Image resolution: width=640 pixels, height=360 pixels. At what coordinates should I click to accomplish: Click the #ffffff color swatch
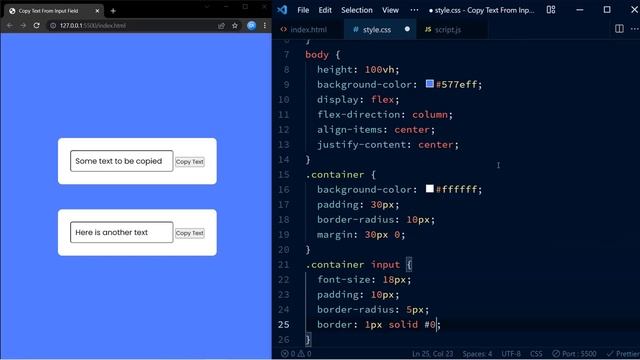click(x=429, y=189)
